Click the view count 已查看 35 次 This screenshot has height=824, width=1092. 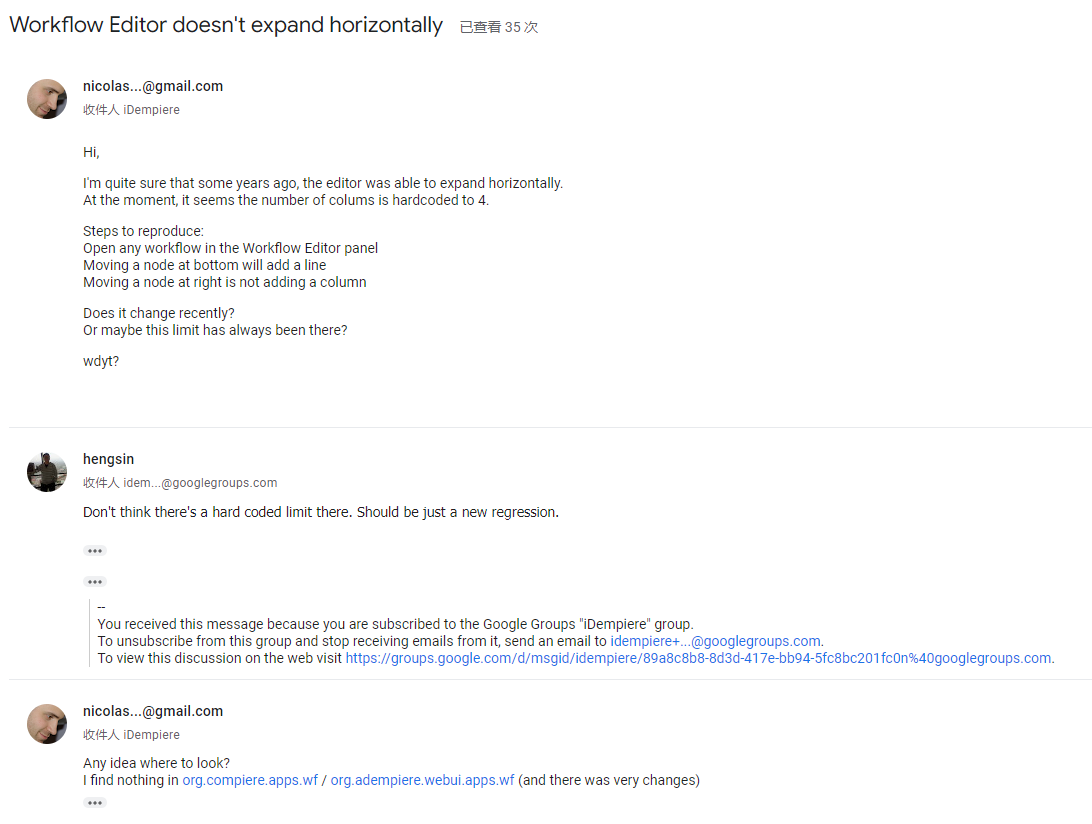click(499, 27)
